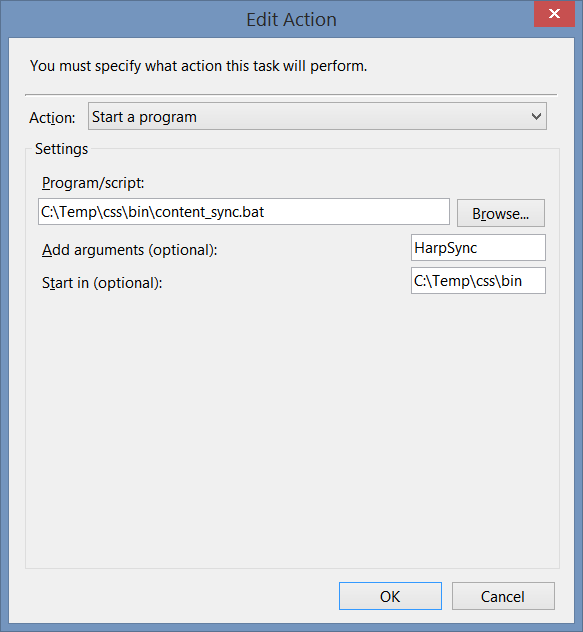This screenshot has height=632, width=583.
Task: Focus the Program/script path field
Action: (244, 211)
